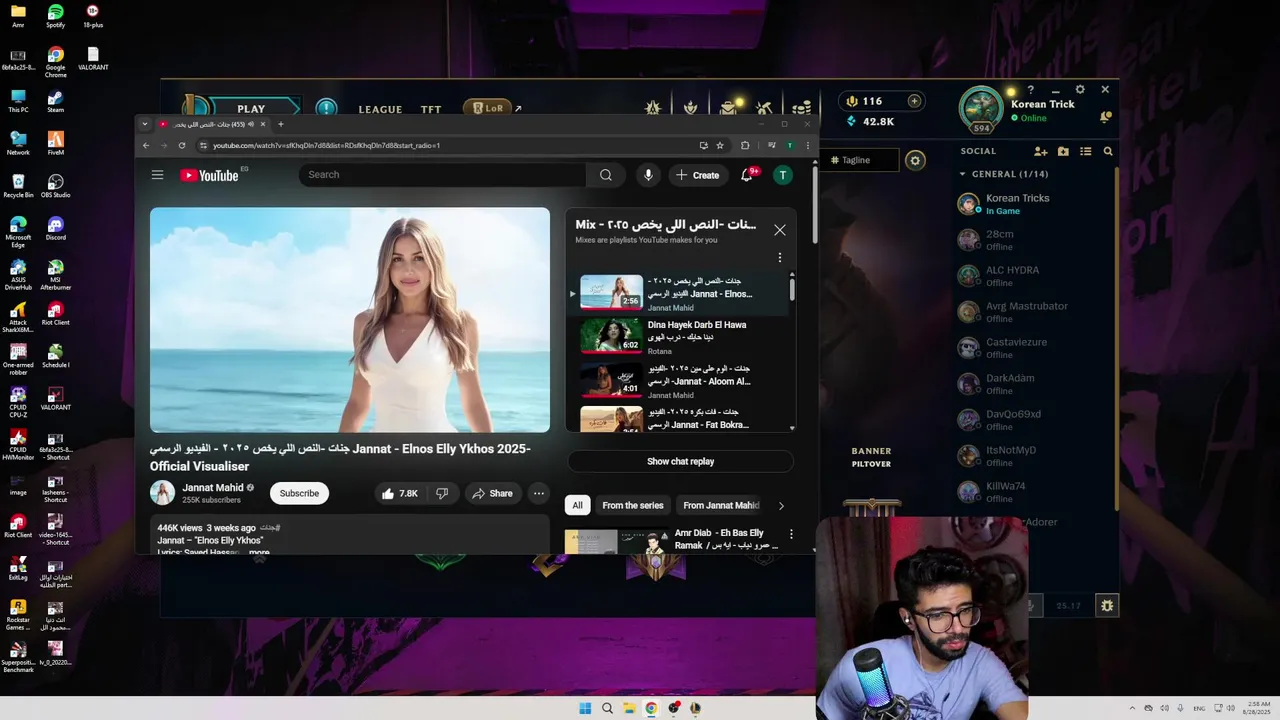Open options for the Amr Diab video
Screen dimensions: 1280x720
791,534
